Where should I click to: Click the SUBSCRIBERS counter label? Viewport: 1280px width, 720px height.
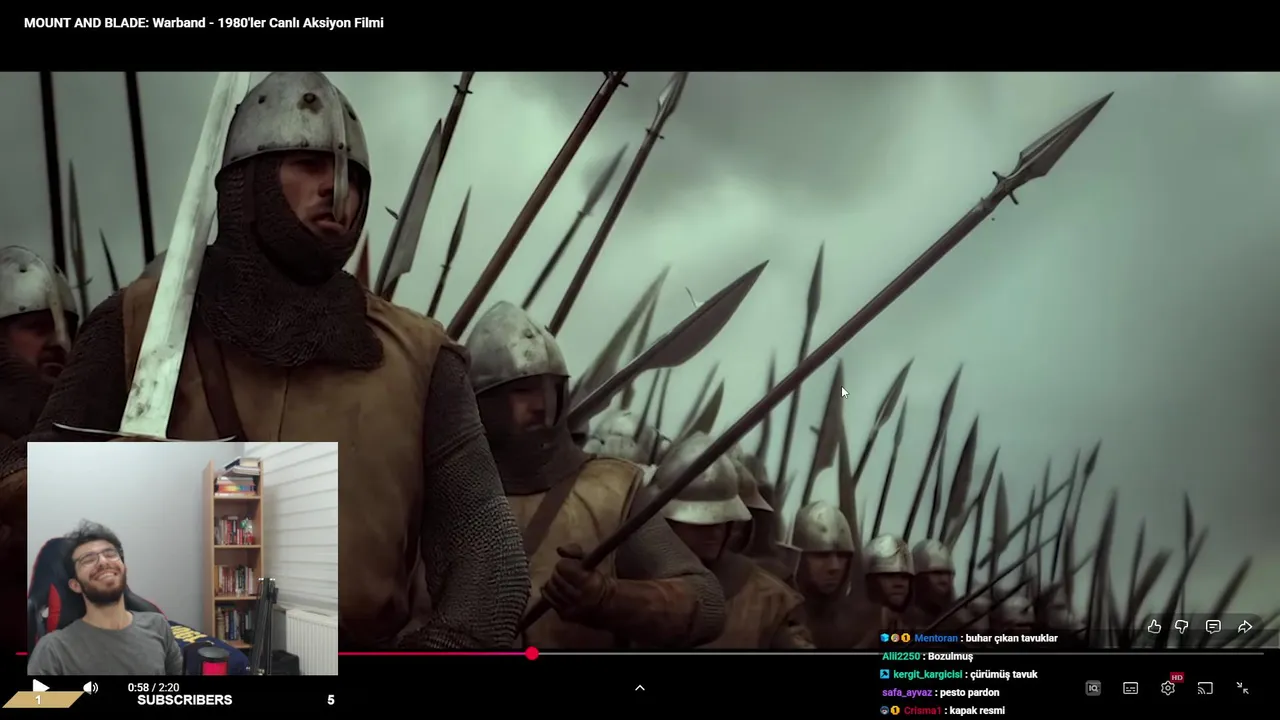click(x=185, y=700)
